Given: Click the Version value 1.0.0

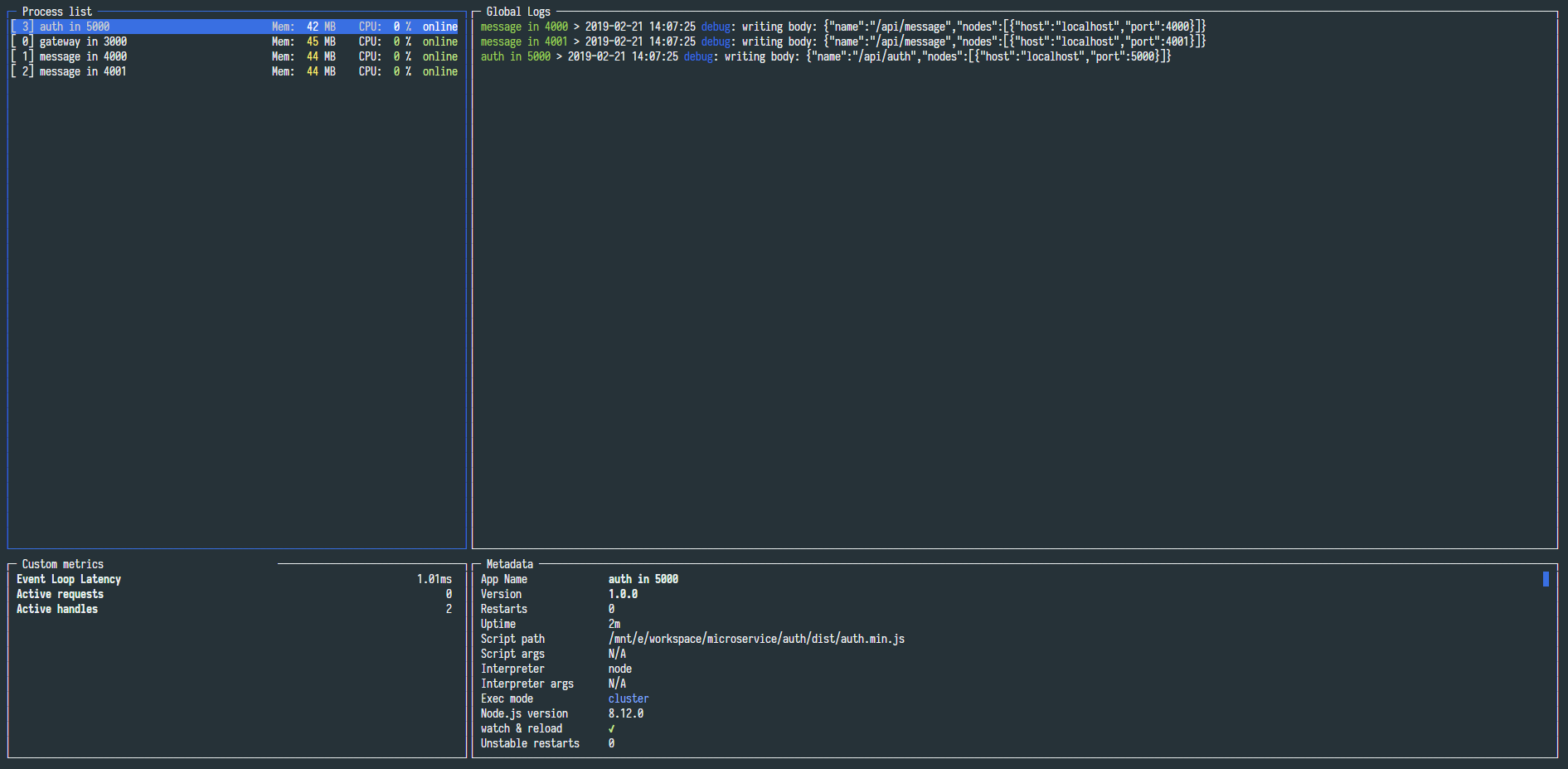Looking at the screenshot, I should click(624, 594).
